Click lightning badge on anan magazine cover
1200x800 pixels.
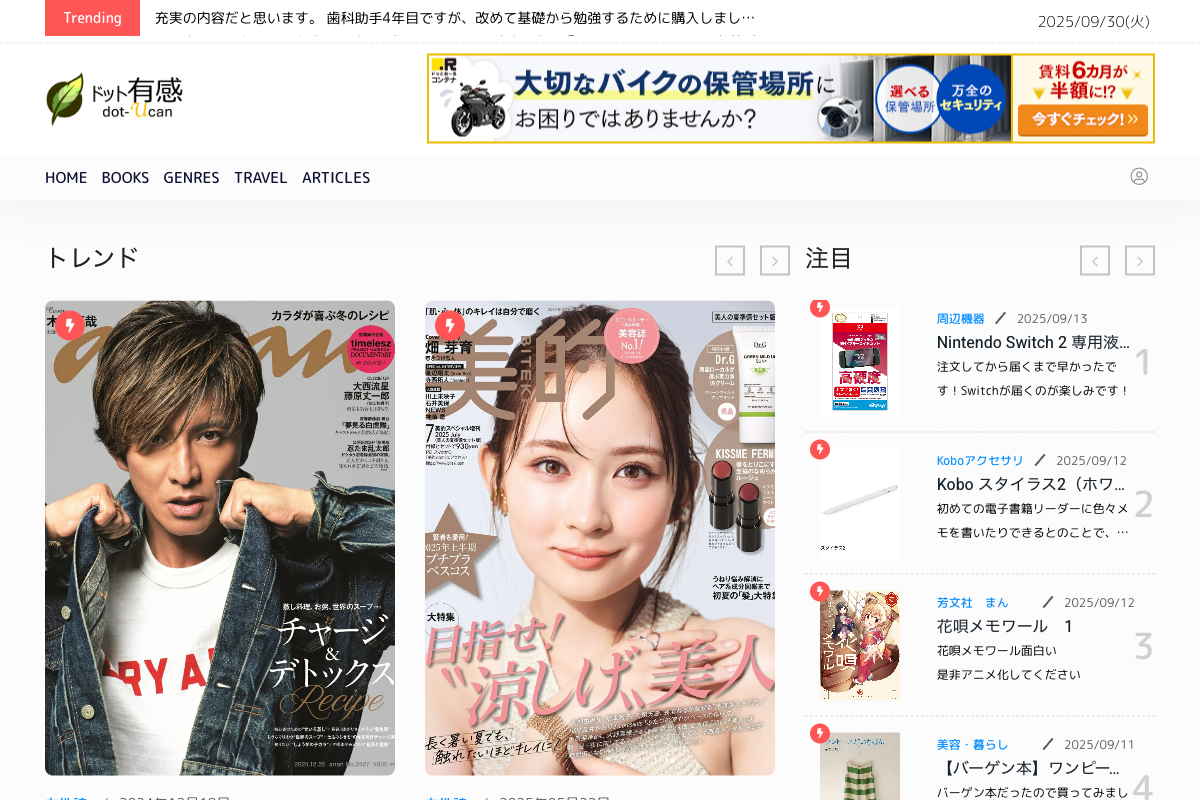70,325
